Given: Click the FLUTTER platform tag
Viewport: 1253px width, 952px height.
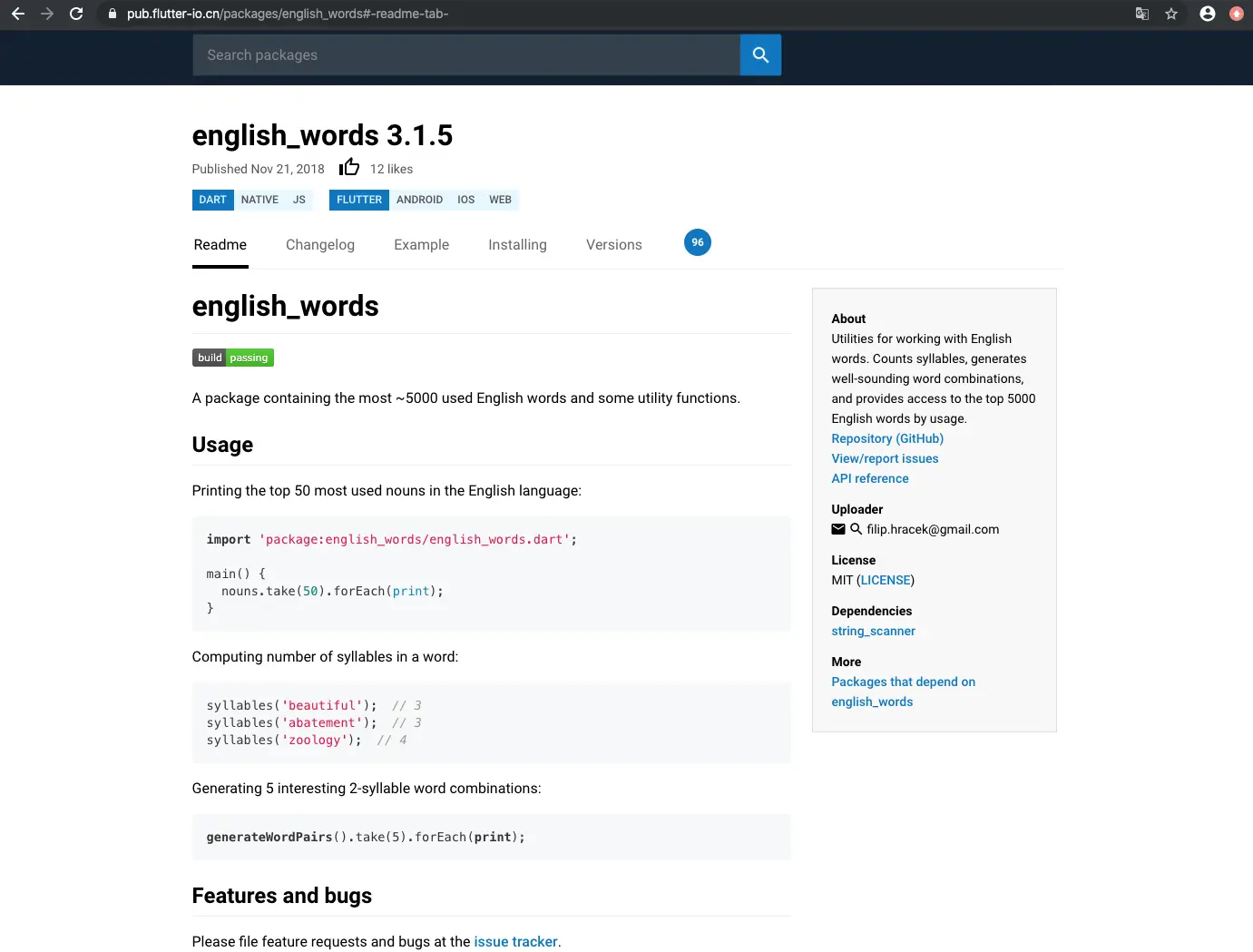Looking at the screenshot, I should pyautogui.click(x=359, y=200).
